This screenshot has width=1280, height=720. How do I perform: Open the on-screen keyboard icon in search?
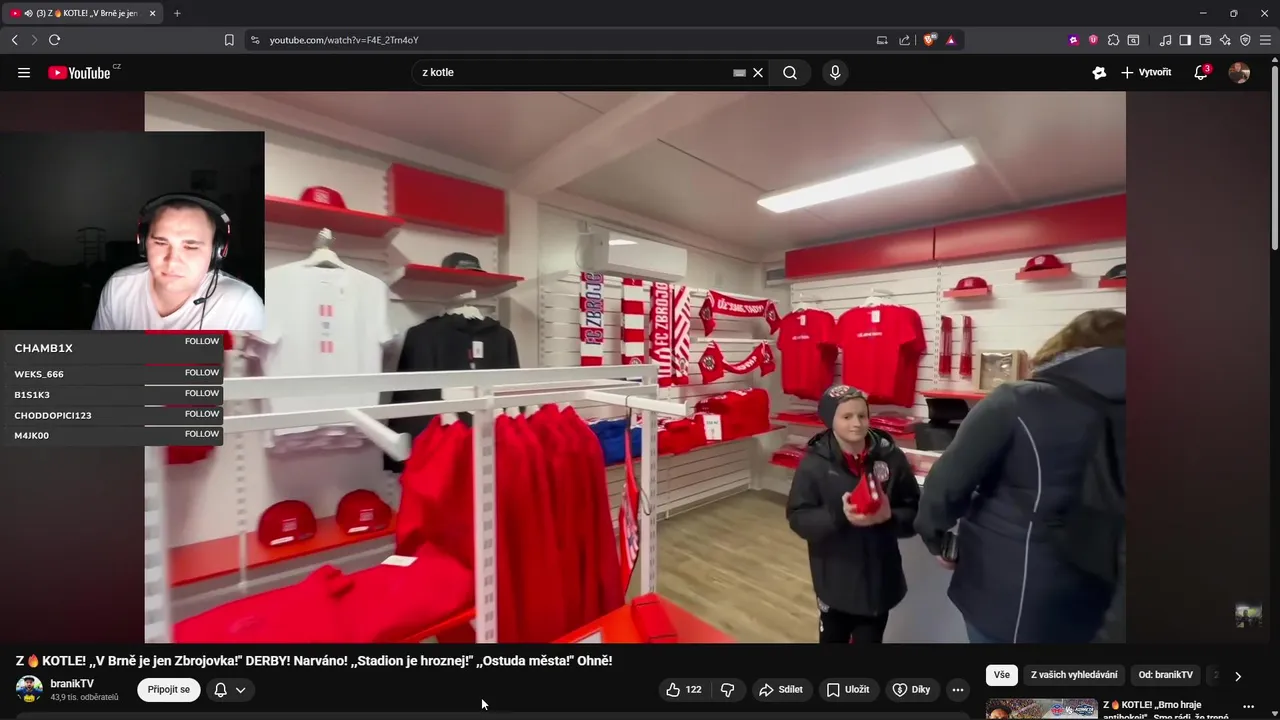coord(739,72)
